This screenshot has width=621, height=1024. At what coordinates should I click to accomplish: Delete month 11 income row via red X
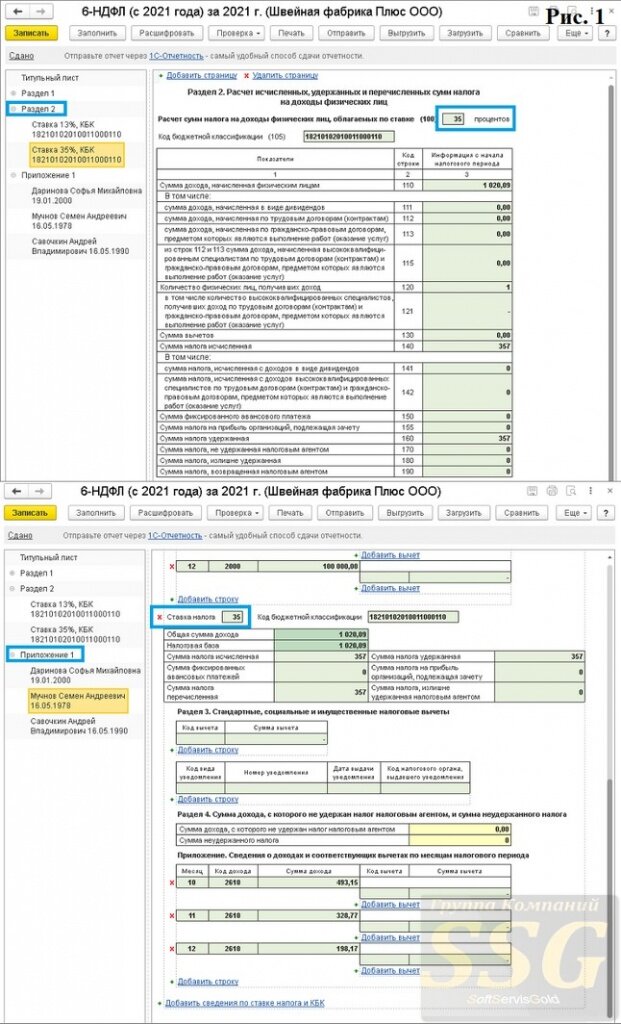[x=172, y=916]
